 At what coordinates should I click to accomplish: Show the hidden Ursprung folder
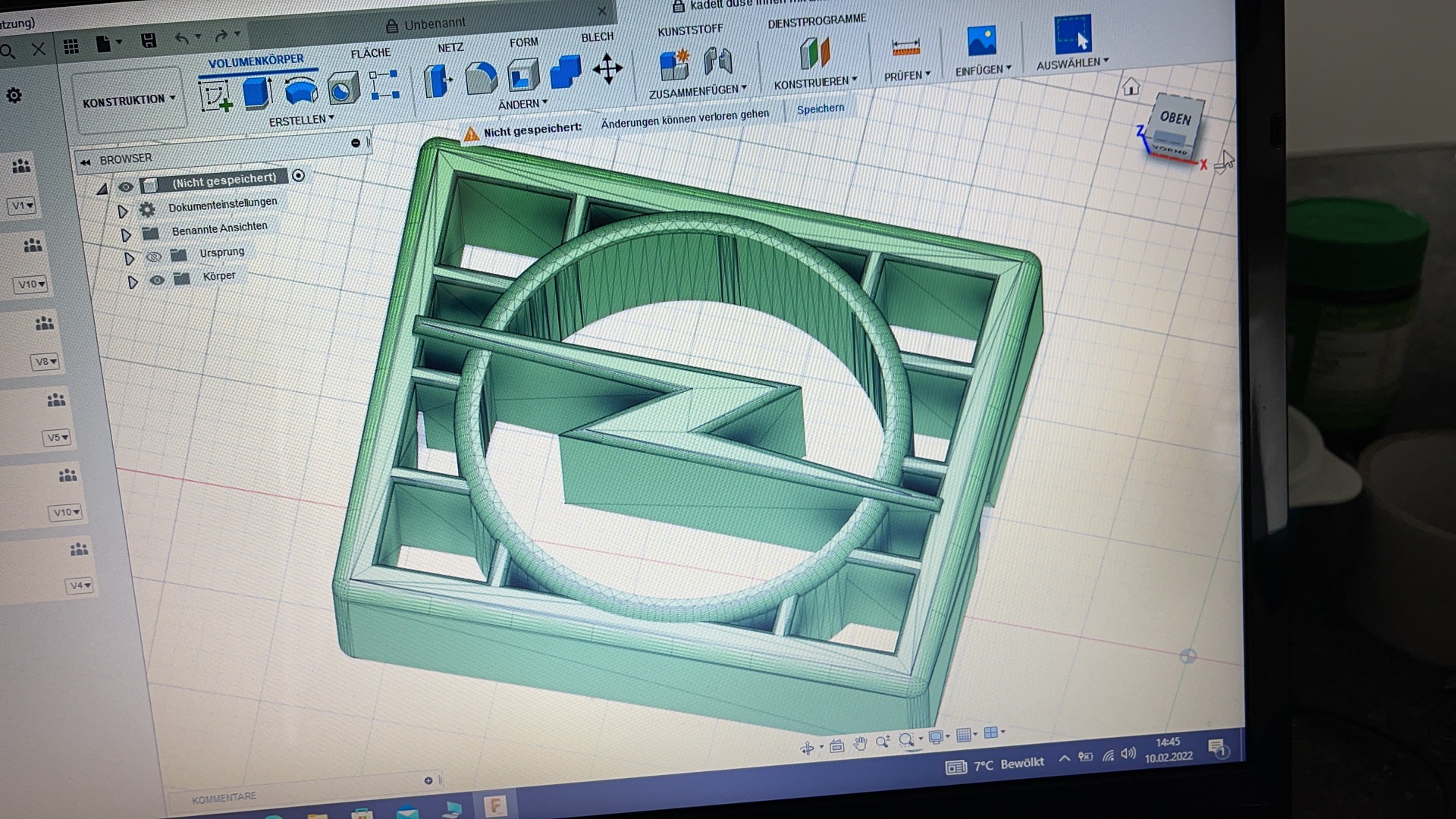[x=153, y=257]
